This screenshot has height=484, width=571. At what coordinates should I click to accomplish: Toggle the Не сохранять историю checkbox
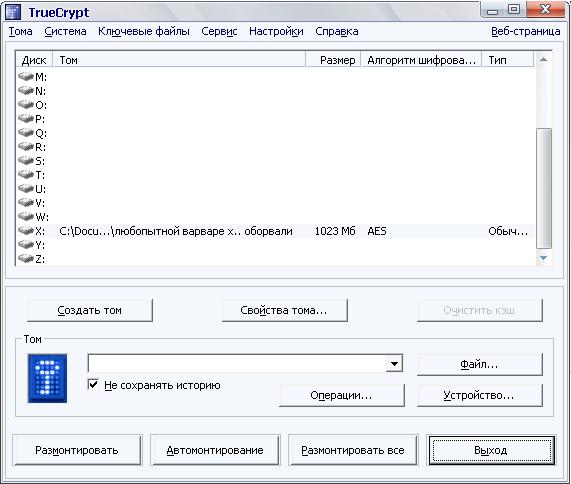(x=93, y=384)
